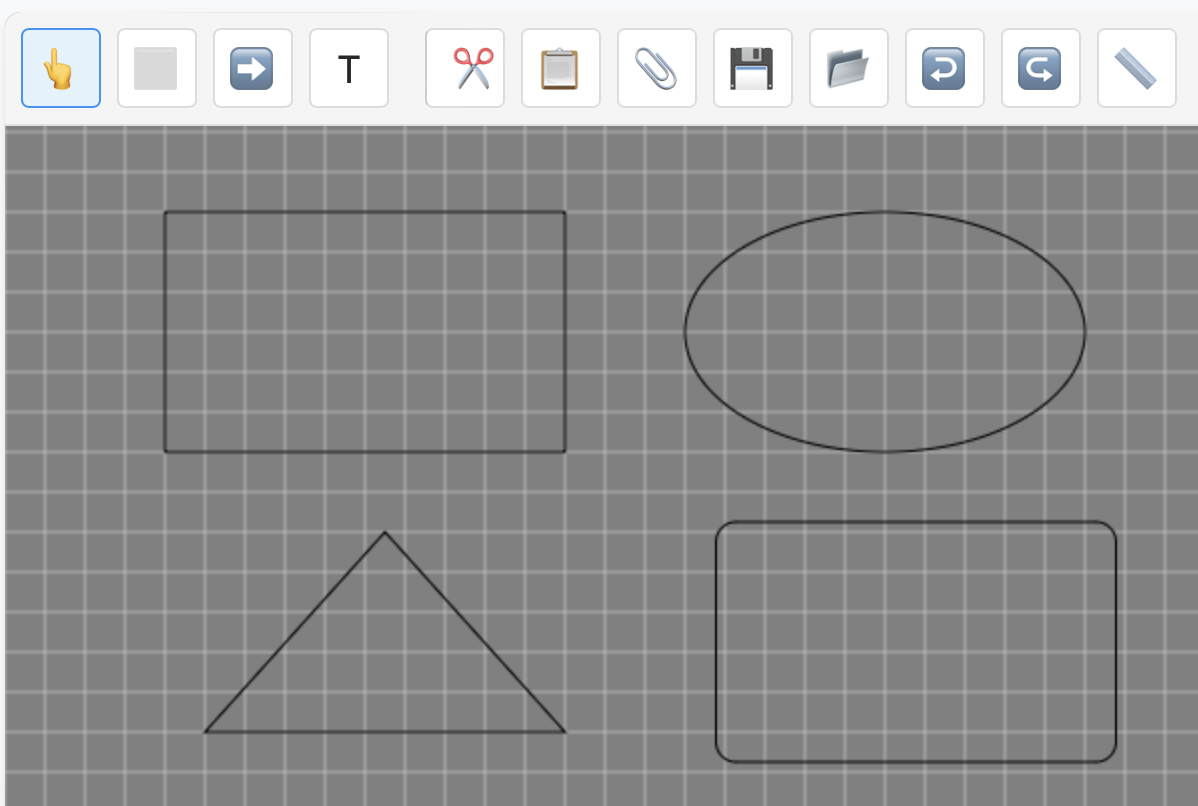Paste using the clipboard icon
This screenshot has width=1198, height=806.
[x=561, y=68]
